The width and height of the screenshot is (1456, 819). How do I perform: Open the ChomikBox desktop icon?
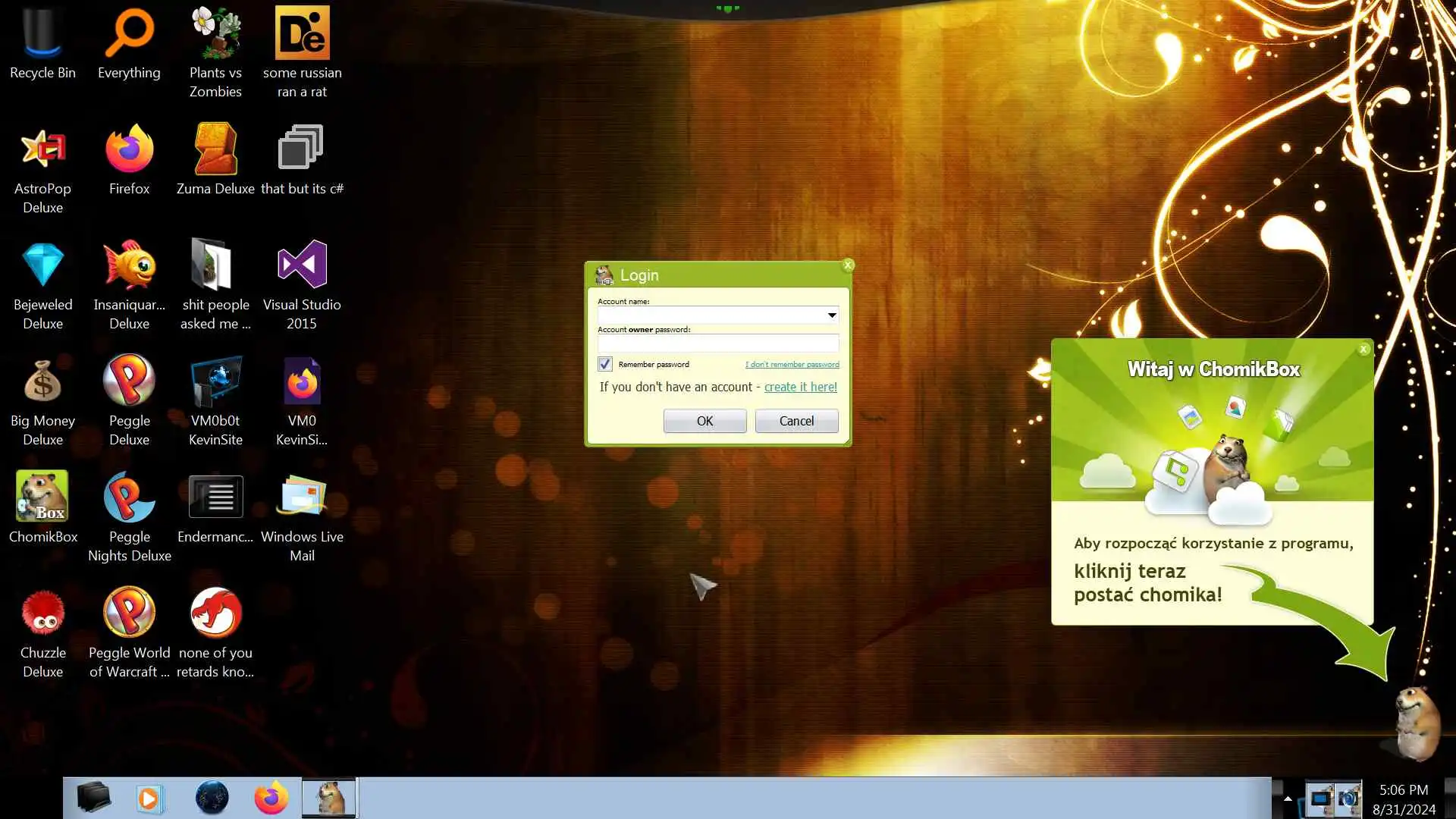click(x=42, y=497)
